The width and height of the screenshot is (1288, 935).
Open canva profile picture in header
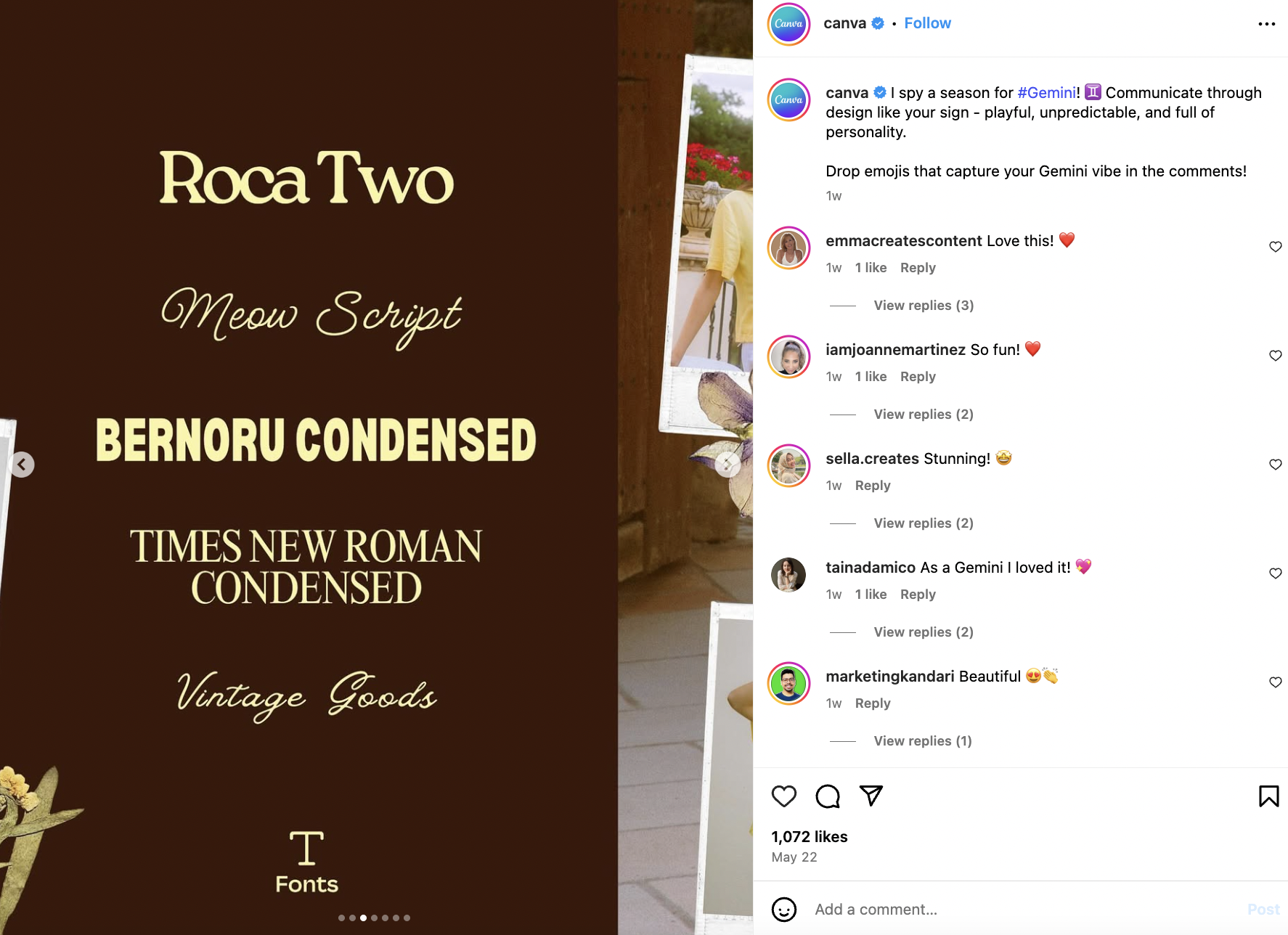(x=788, y=24)
